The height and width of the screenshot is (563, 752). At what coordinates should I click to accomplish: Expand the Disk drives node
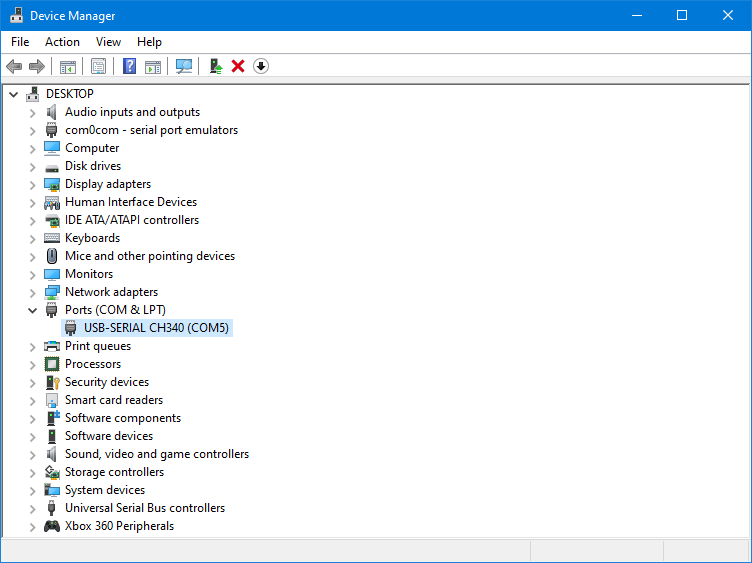click(32, 167)
